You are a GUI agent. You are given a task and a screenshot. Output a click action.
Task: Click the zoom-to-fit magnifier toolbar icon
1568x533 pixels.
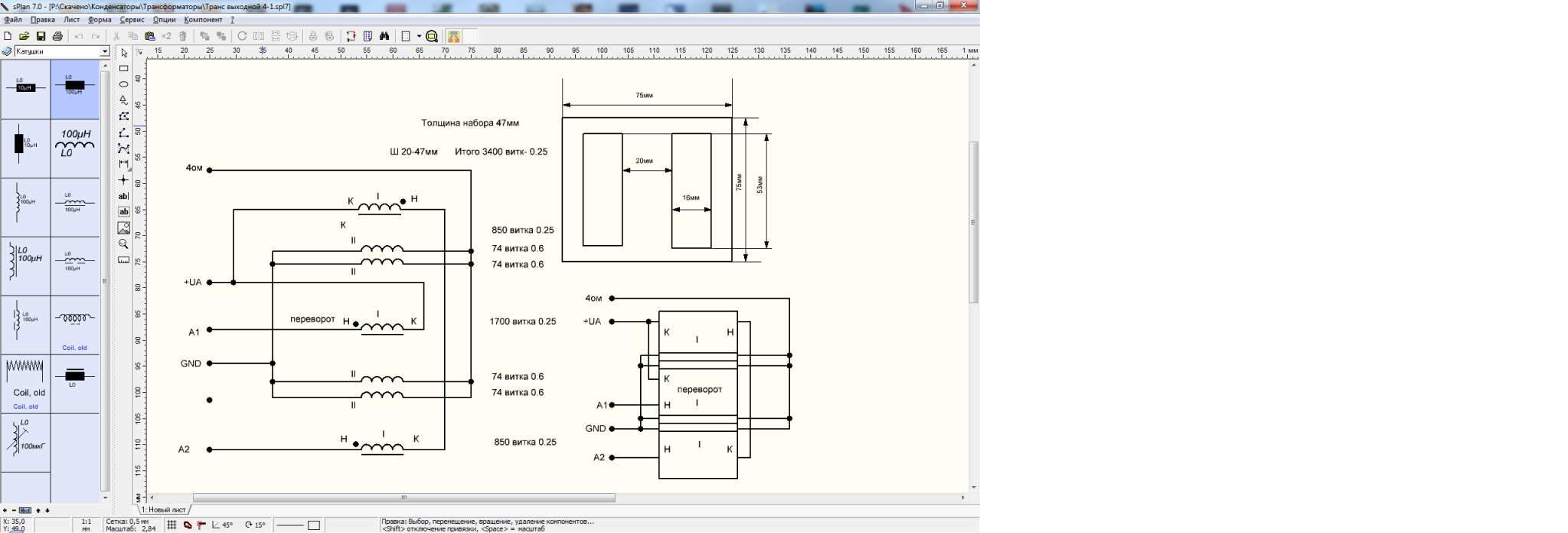pos(432,36)
